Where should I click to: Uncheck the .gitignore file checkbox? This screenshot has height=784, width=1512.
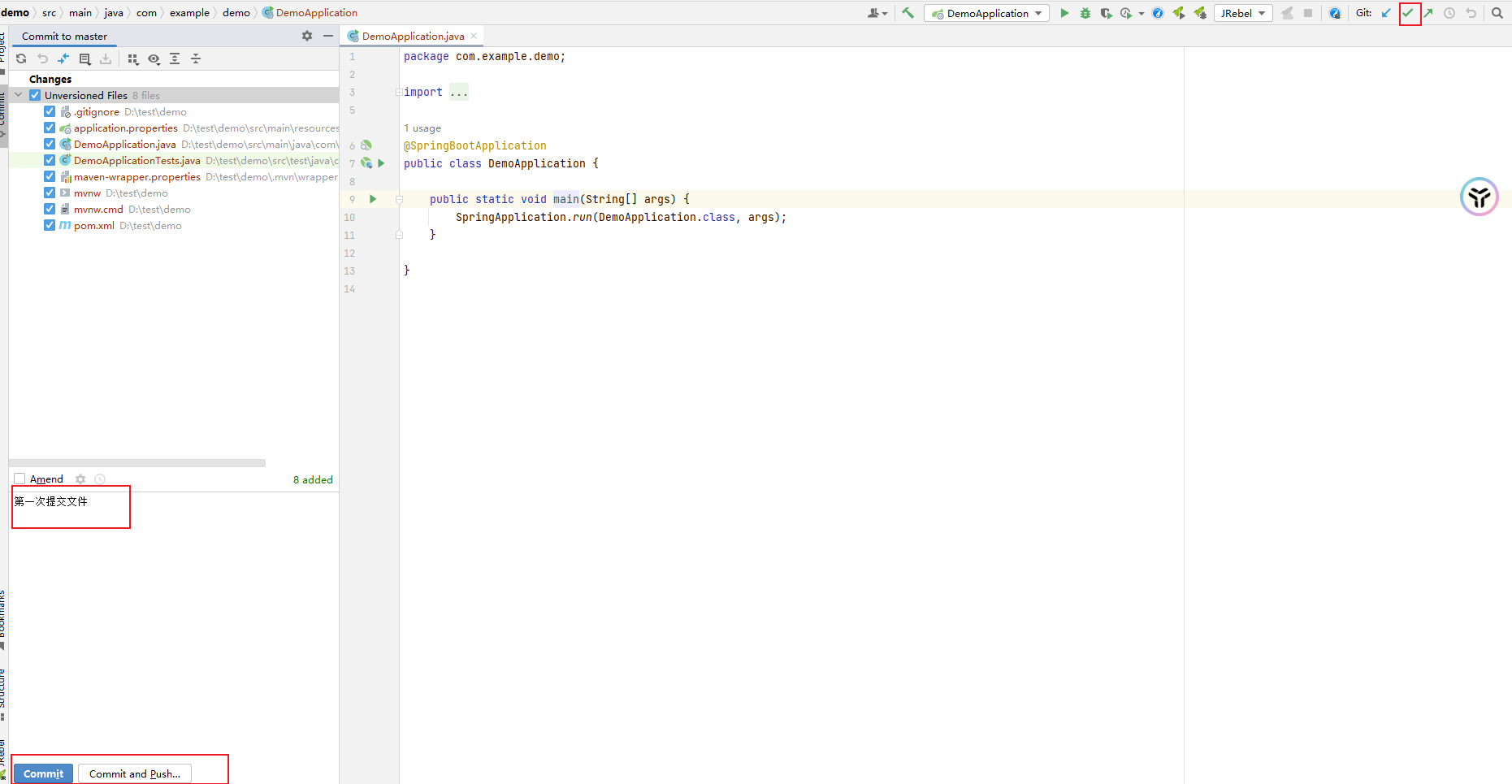pyautogui.click(x=50, y=111)
